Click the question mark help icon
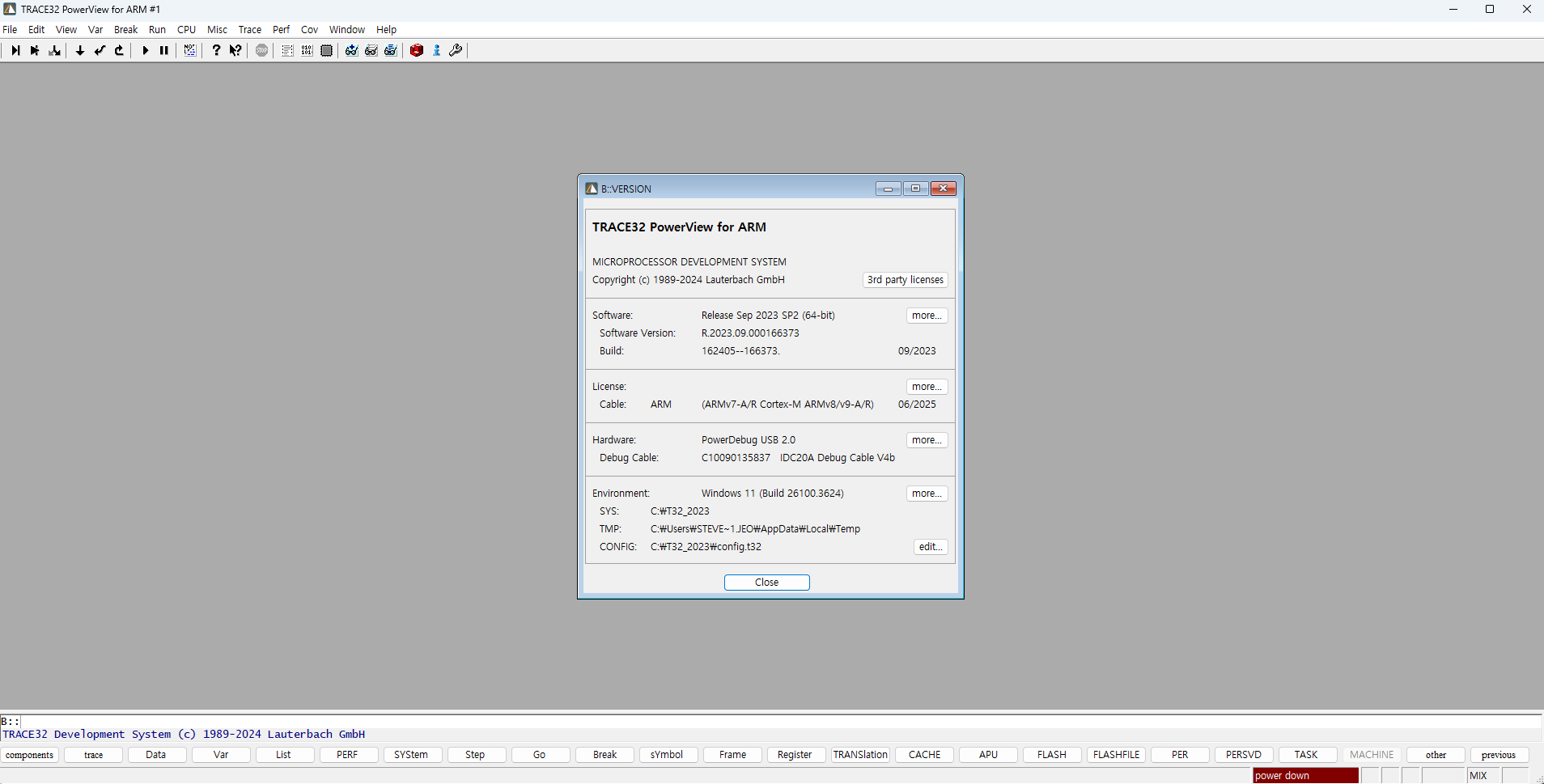Image resolution: width=1544 pixels, height=784 pixels. pyautogui.click(x=216, y=50)
